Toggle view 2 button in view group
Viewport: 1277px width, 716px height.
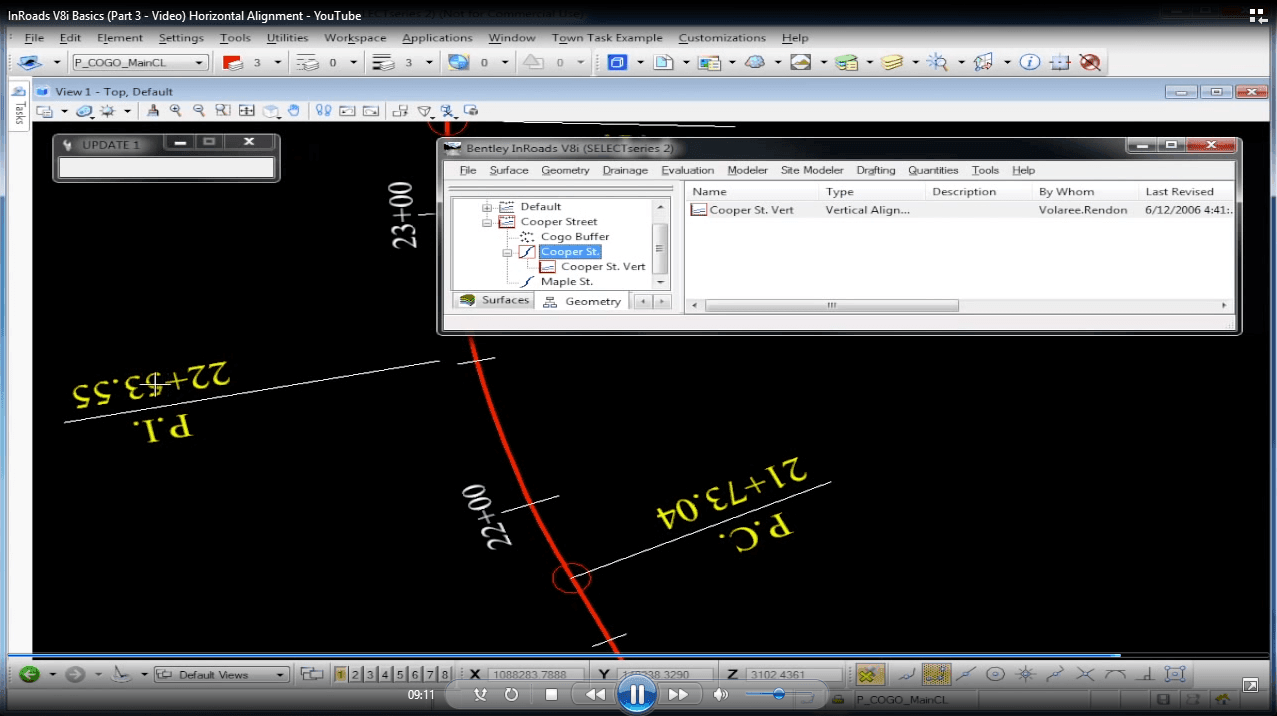pyautogui.click(x=355, y=675)
